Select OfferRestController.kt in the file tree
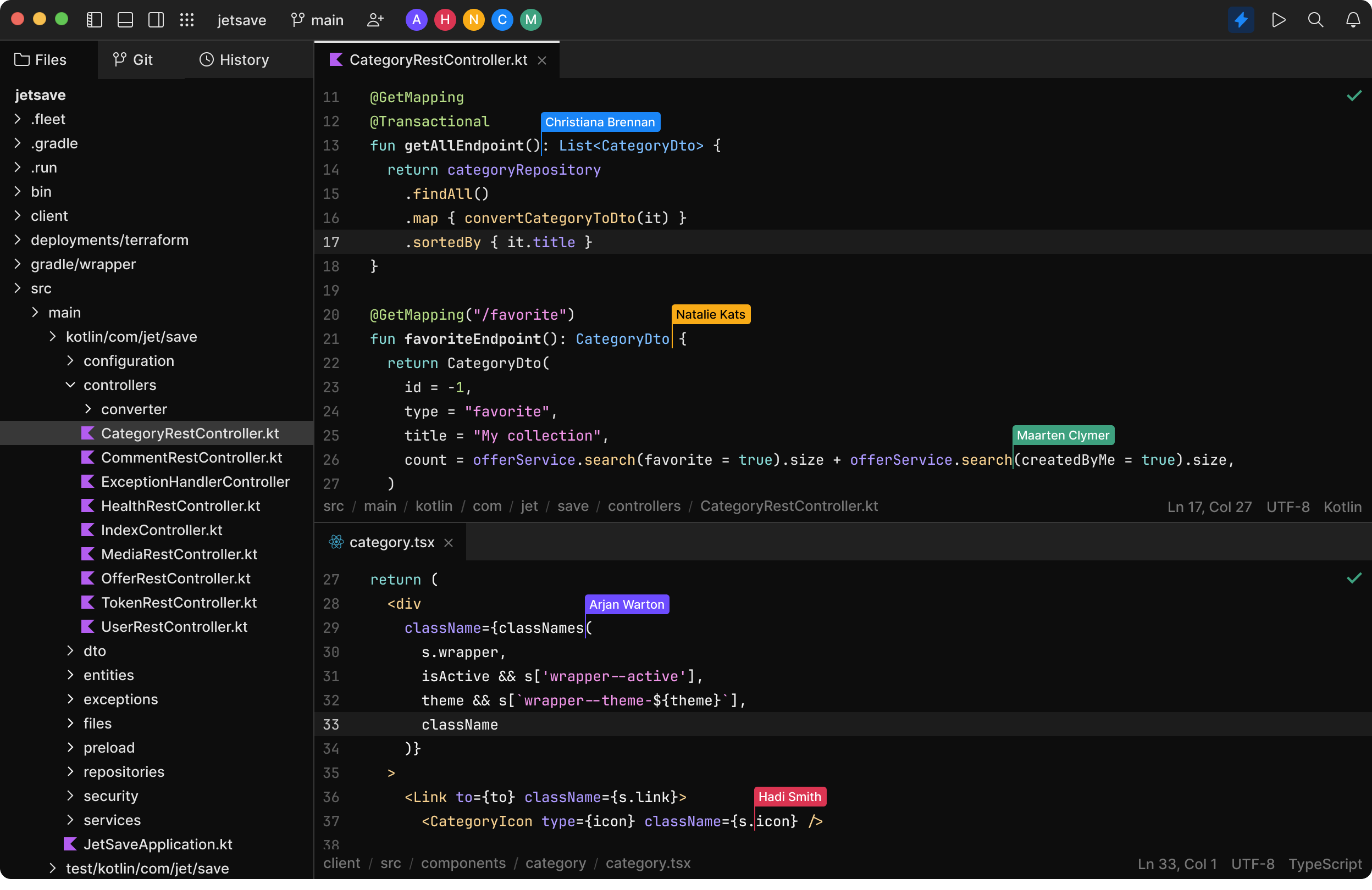This screenshot has width=1372, height=890. point(176,578)
